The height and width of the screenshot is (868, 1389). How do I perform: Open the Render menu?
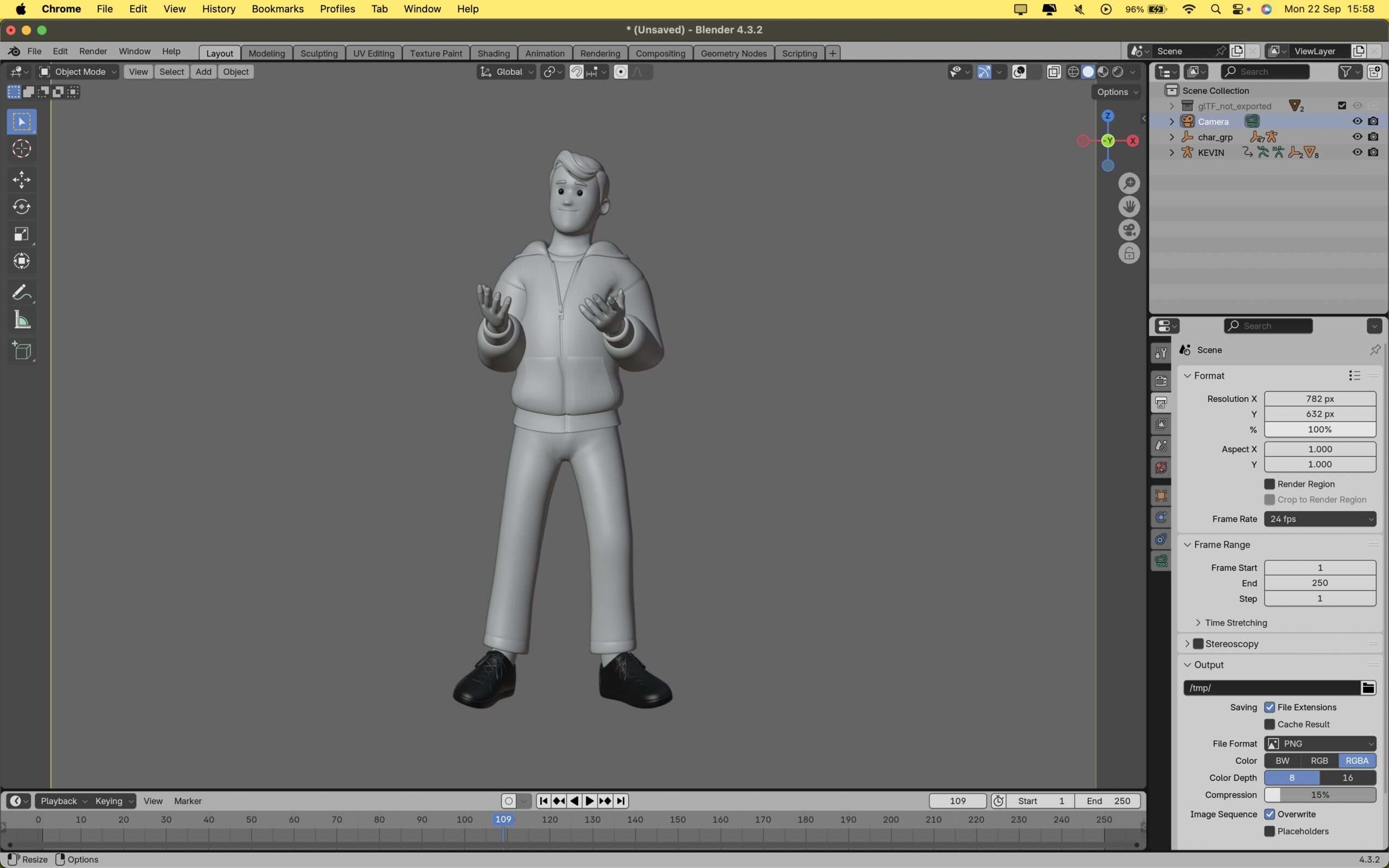[x=93, y=51]
